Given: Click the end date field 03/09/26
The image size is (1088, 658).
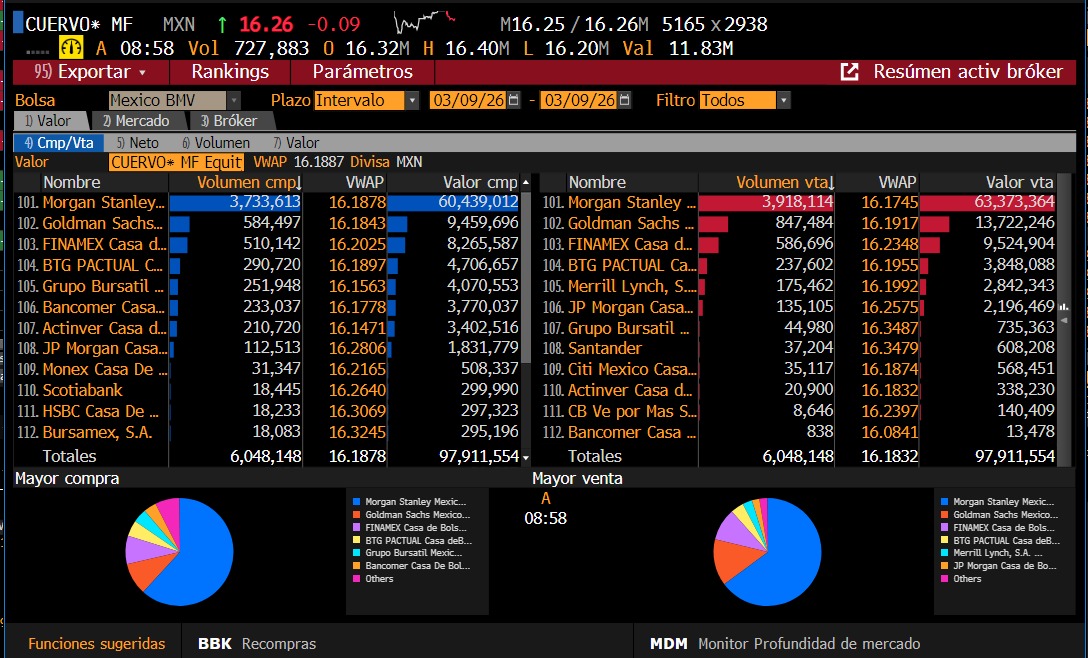Looking at the screenshot, I should tap(579, 100).
